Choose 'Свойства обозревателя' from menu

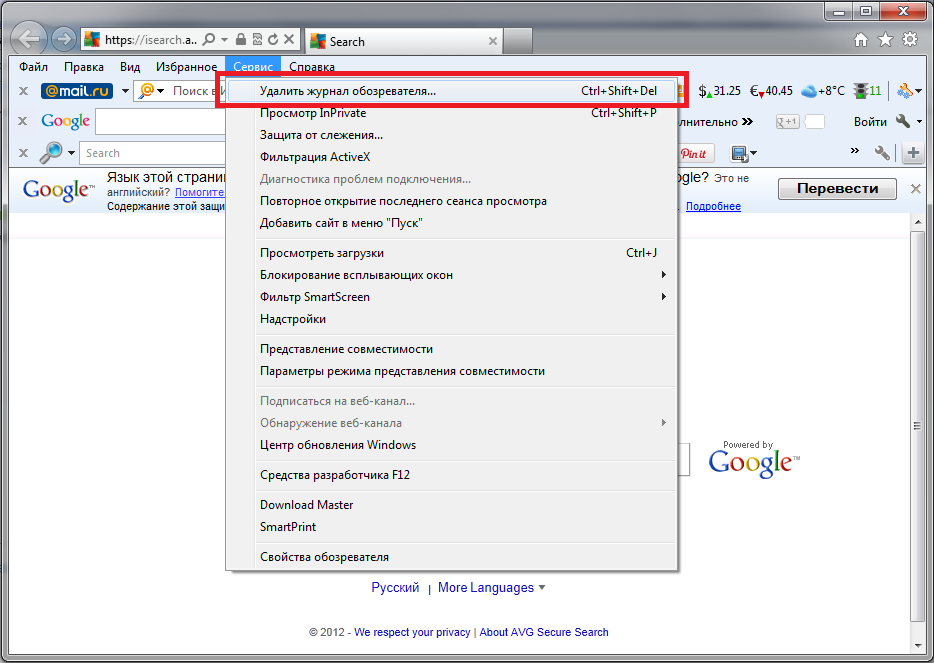coord(324,557)
